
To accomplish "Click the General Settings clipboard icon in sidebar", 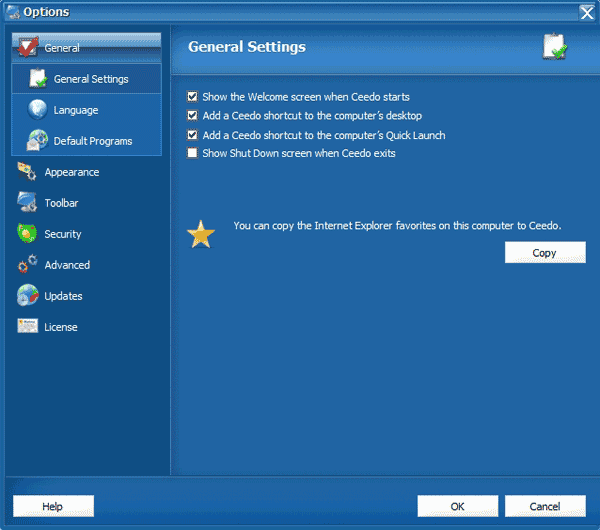I will pos(38,78).
